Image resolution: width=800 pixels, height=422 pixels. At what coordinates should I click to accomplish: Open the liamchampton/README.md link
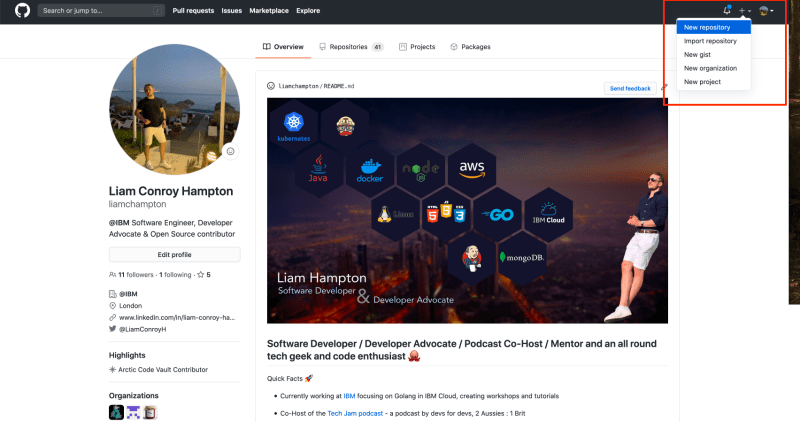coord(316,86)
